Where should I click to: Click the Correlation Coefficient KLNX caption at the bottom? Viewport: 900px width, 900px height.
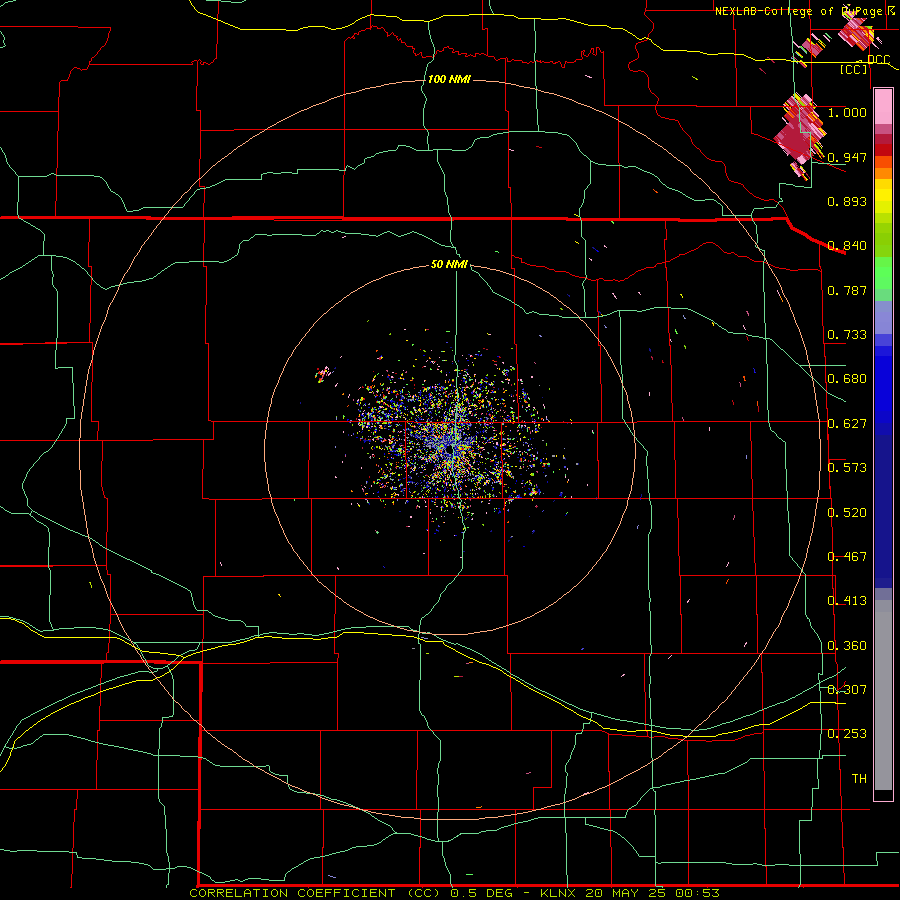(x=454, y=893)
